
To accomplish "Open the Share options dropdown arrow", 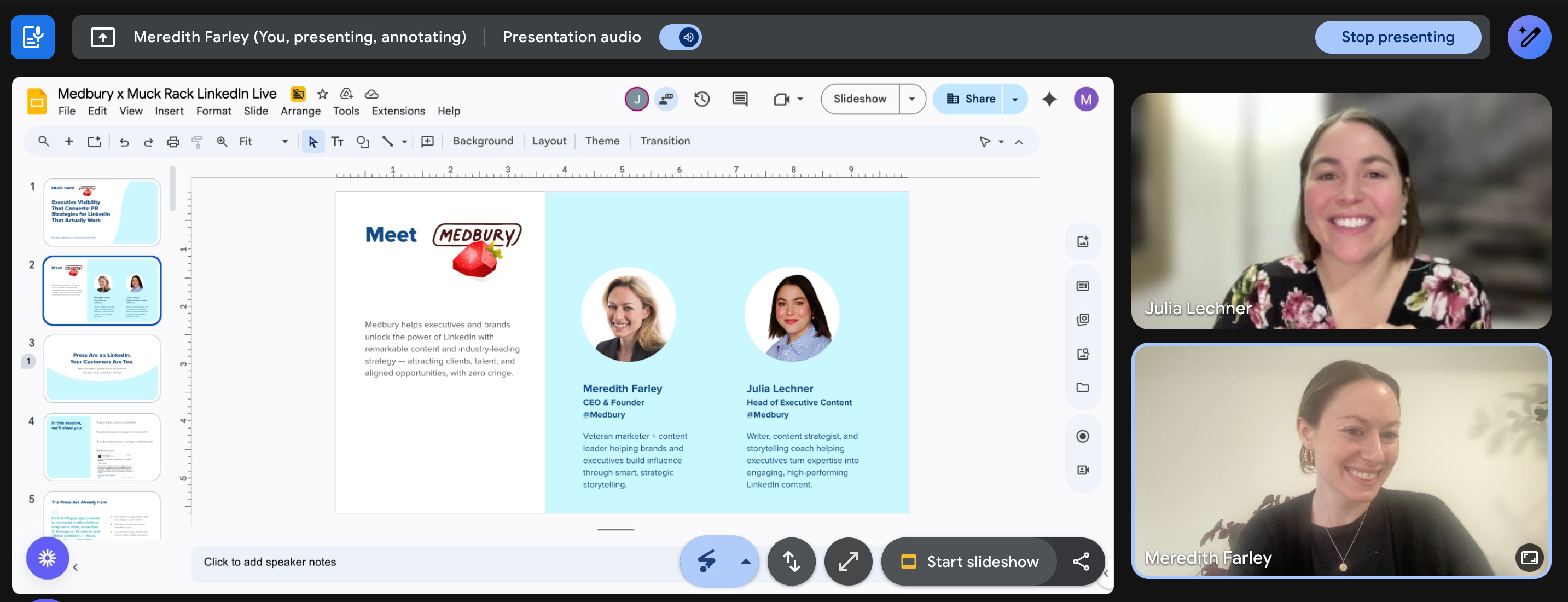I will 1014,99.
